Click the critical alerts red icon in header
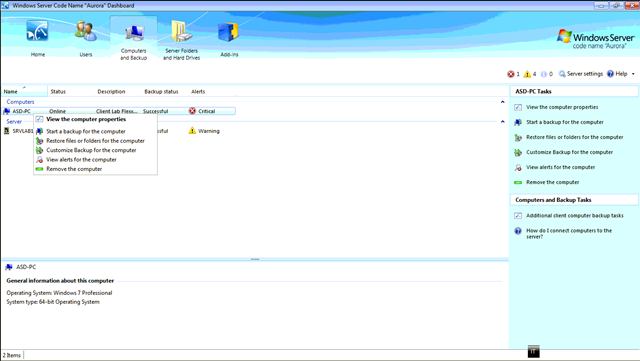 coord(511,74)
